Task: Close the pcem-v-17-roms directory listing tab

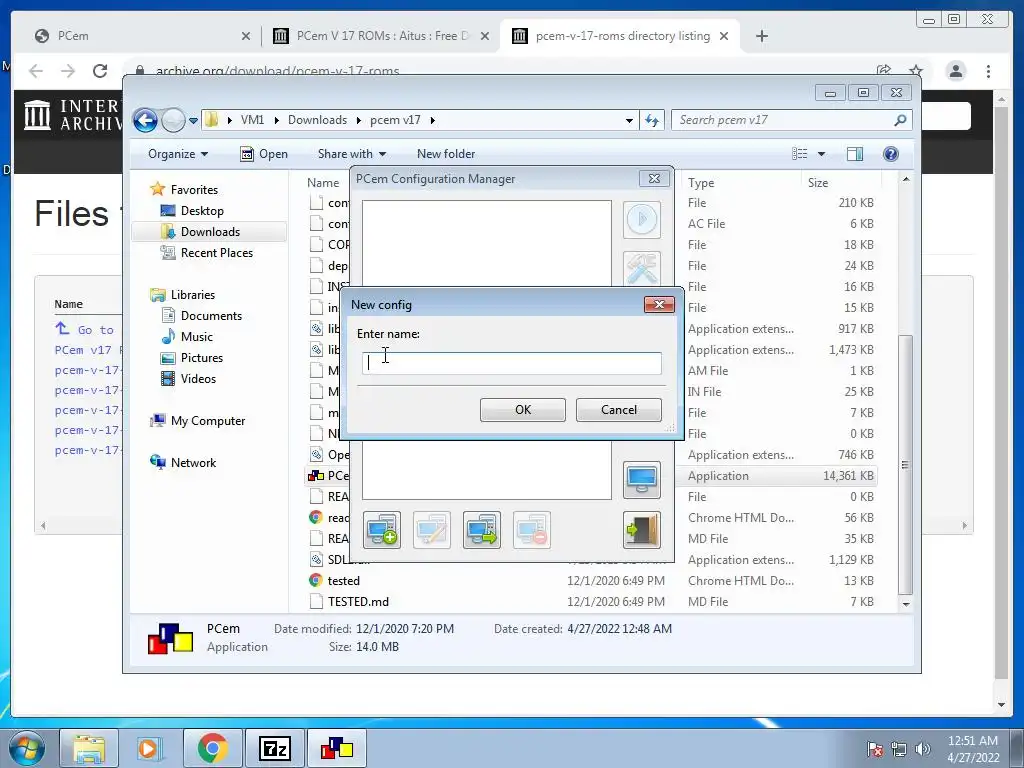Action: [724, 36]
